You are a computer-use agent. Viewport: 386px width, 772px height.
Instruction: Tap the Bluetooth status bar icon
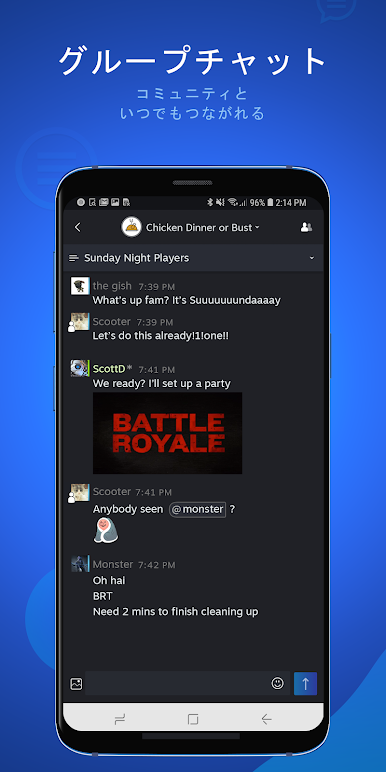coord(209,202)
